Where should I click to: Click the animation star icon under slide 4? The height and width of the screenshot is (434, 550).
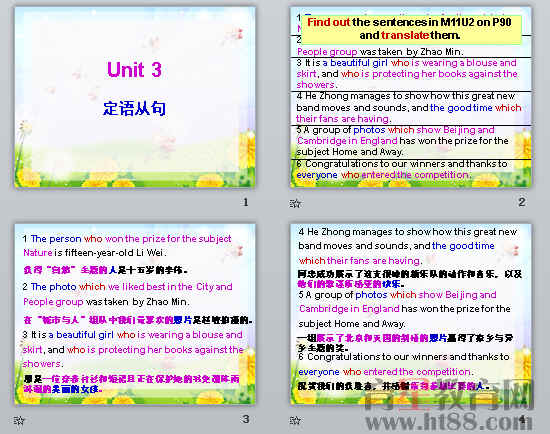pyautogui.click(x=295, y=420)
